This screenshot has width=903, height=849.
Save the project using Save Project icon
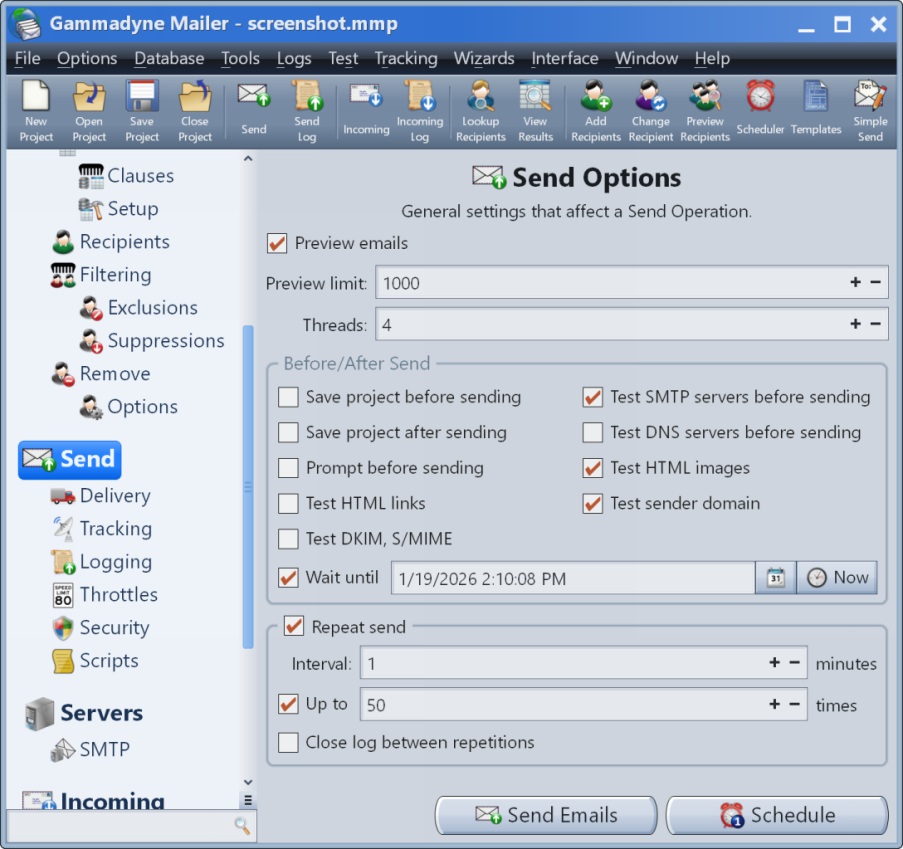point(142,111)
